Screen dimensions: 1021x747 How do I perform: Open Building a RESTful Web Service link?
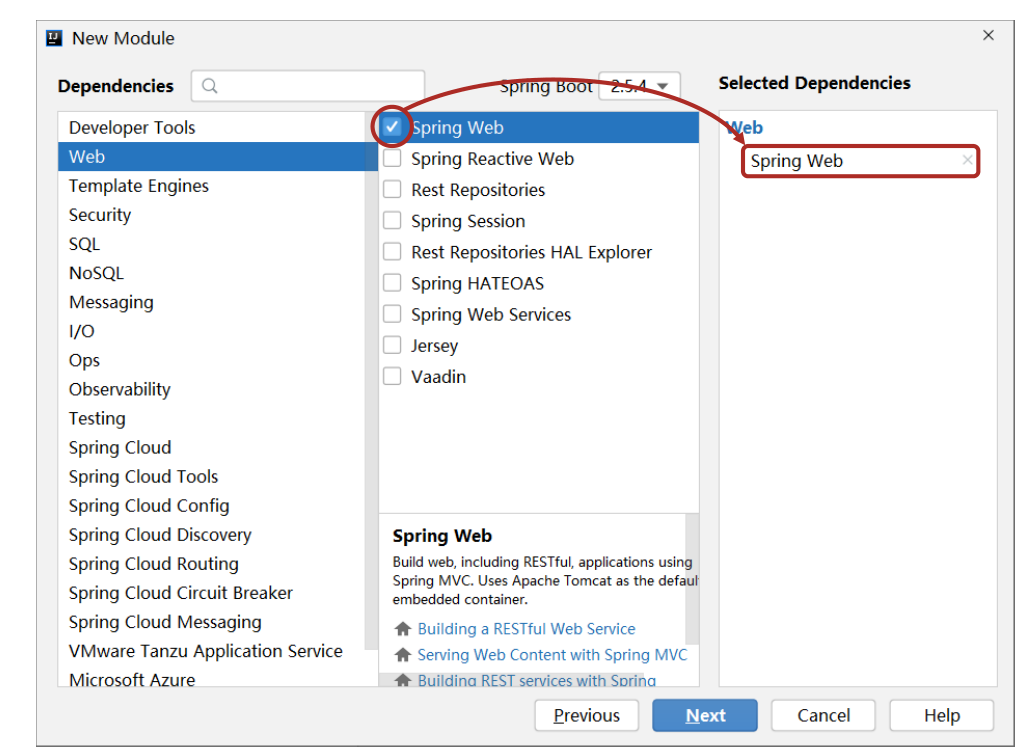[526, 628]
